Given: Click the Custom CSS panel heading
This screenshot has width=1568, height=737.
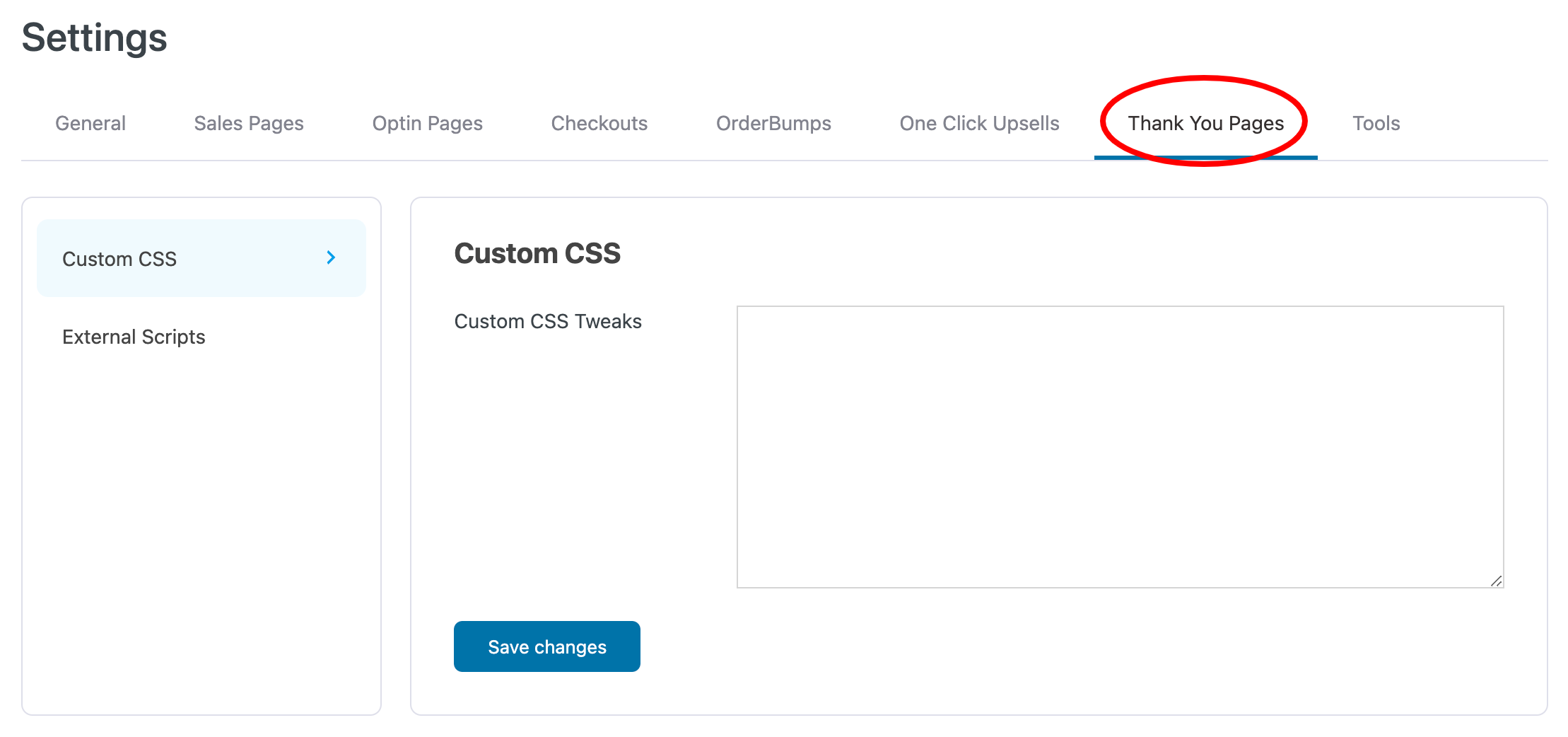Looking at the screenshot, I should point(537,253).
